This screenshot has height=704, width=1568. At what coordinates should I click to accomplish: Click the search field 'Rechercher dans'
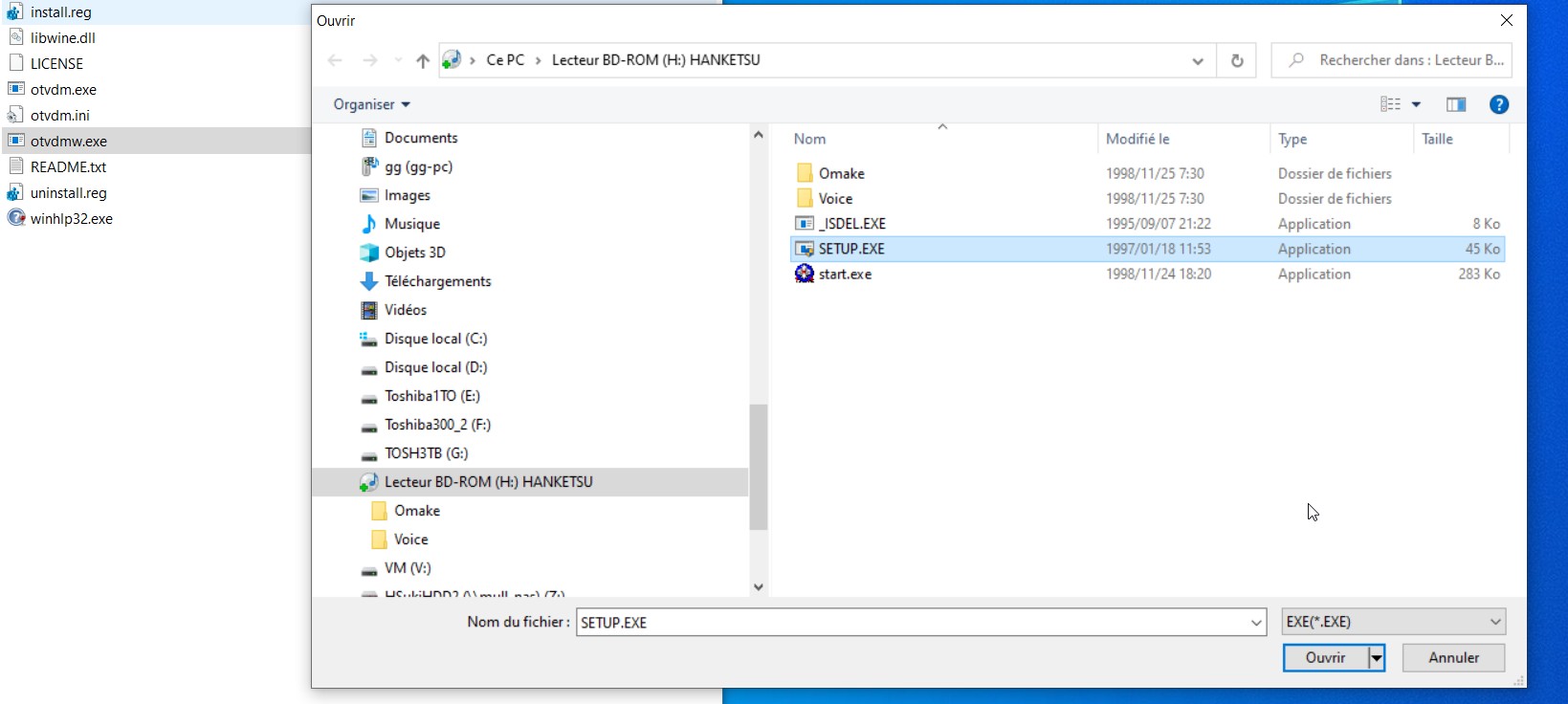[x=1392, y=60]
